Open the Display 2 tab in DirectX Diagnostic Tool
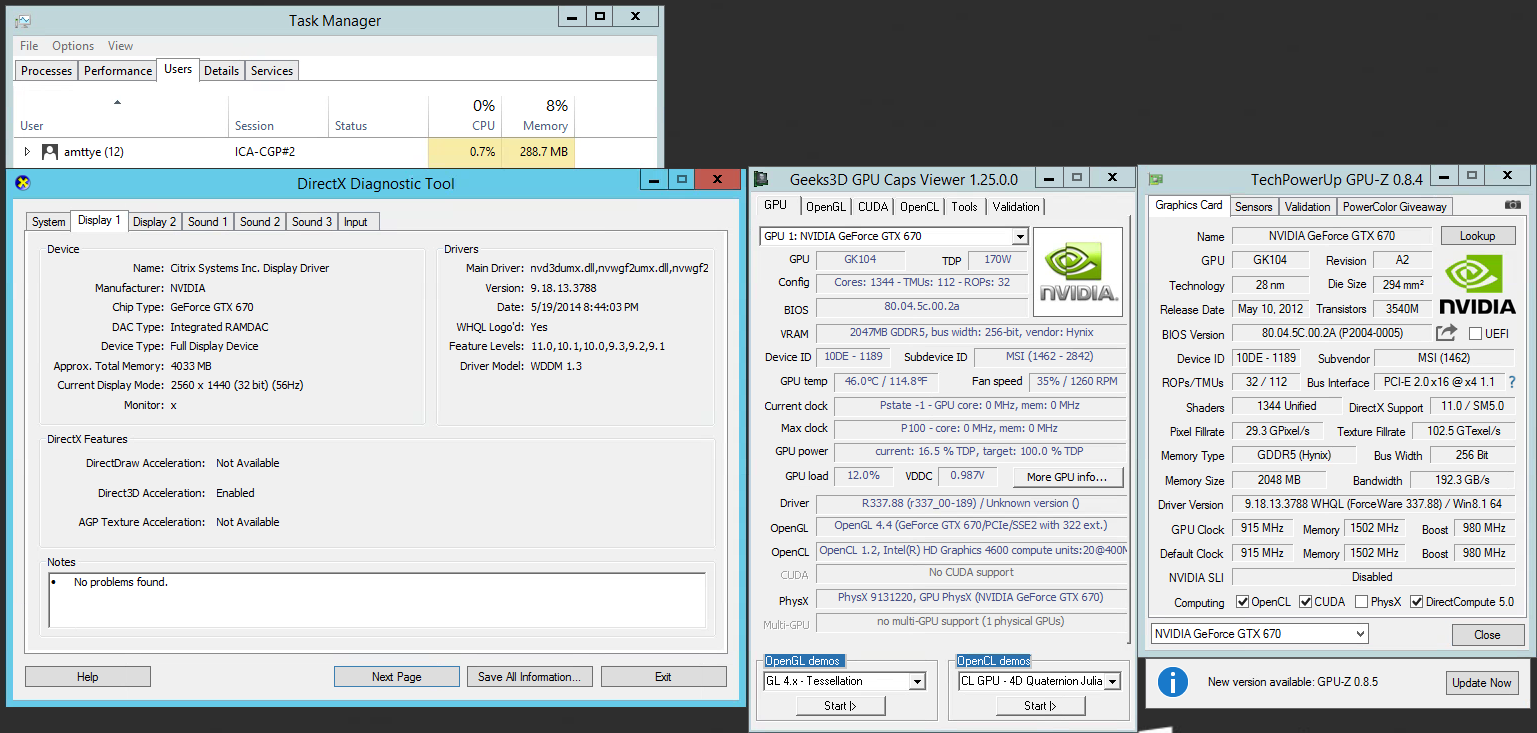This screenshot has height=733, width=1537. (x=155, y=222)
